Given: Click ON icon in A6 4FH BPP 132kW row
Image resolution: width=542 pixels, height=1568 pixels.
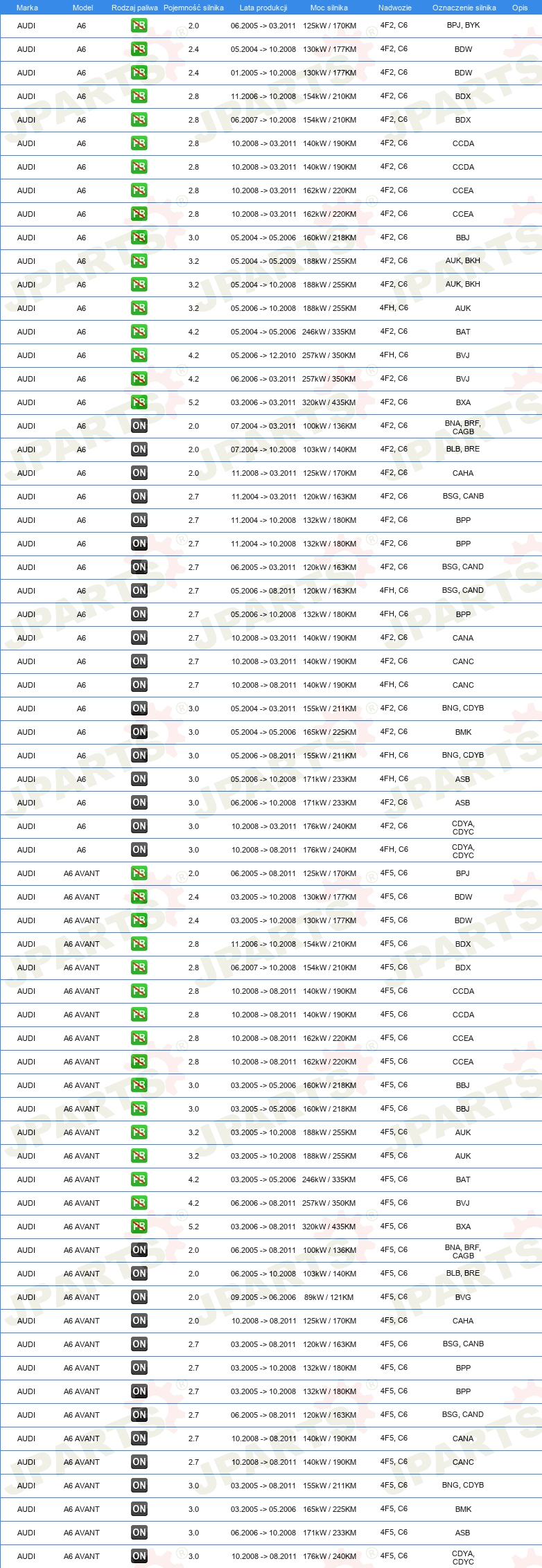Looking at the screenshot, I should [139, 614].
